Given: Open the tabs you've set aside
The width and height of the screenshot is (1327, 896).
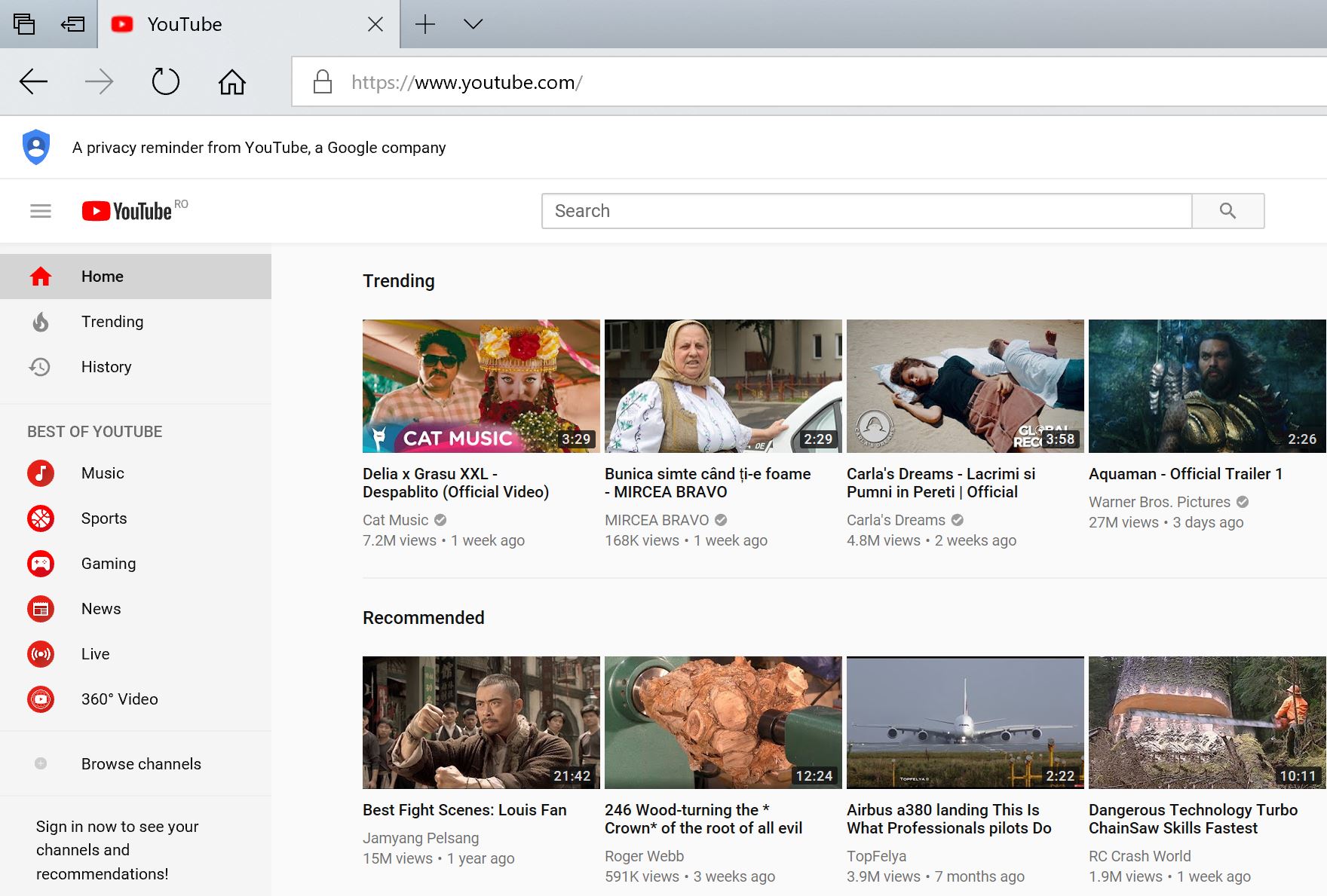Looking at the screenshot, I should coord(24,24).
